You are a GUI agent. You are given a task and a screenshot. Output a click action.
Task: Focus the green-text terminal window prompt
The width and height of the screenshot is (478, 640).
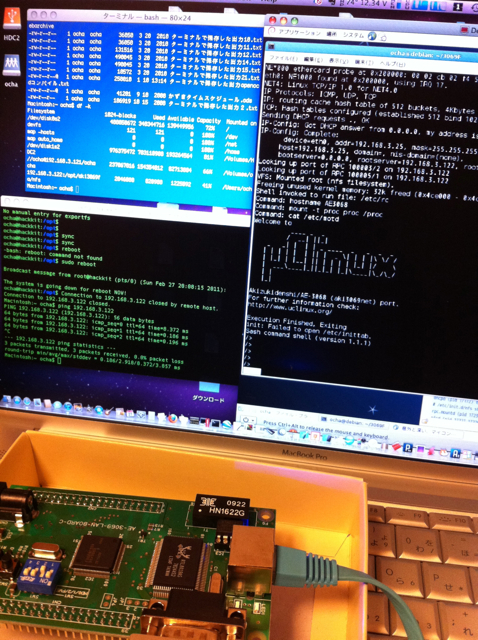point(32,360)
